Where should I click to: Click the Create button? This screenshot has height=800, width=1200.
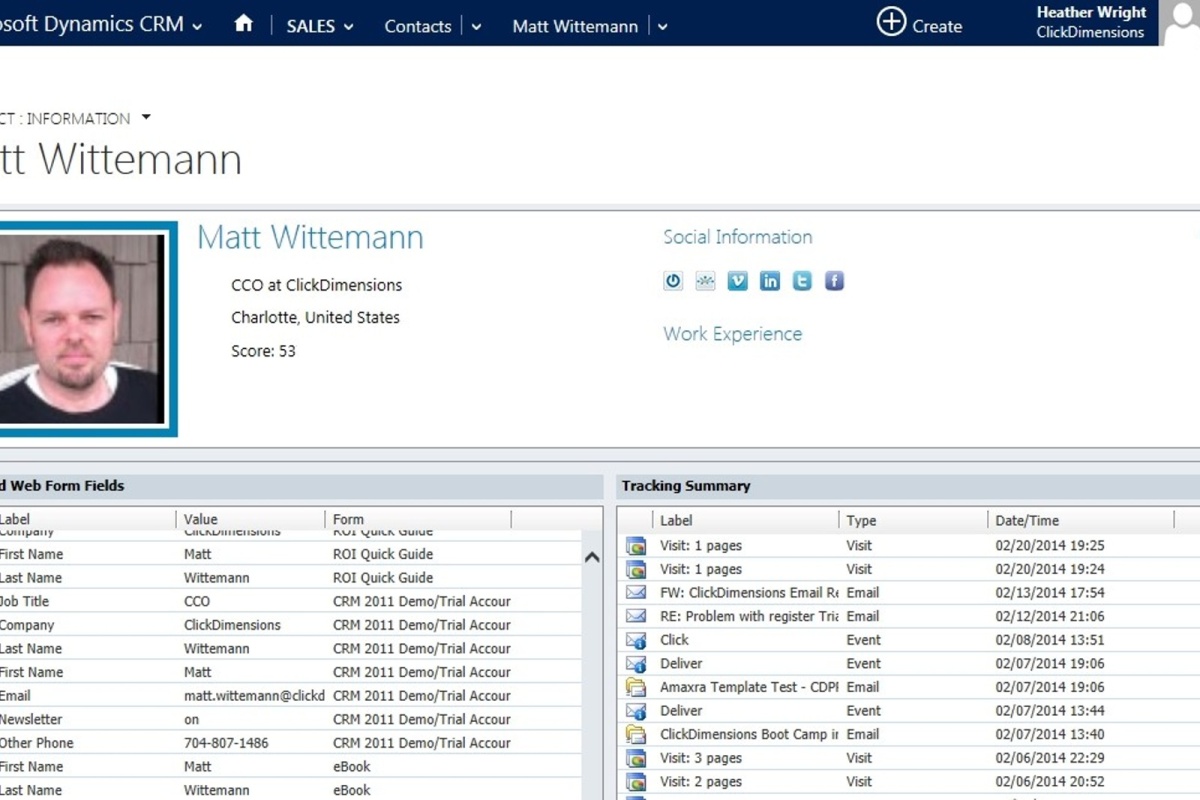(x=919, y=22)
